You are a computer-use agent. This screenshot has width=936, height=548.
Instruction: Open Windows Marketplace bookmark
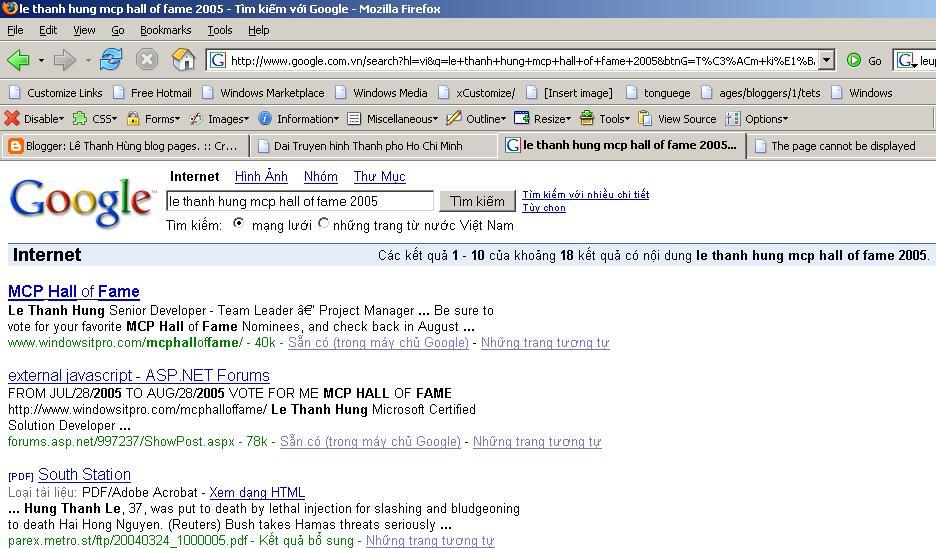click(263, 93)
